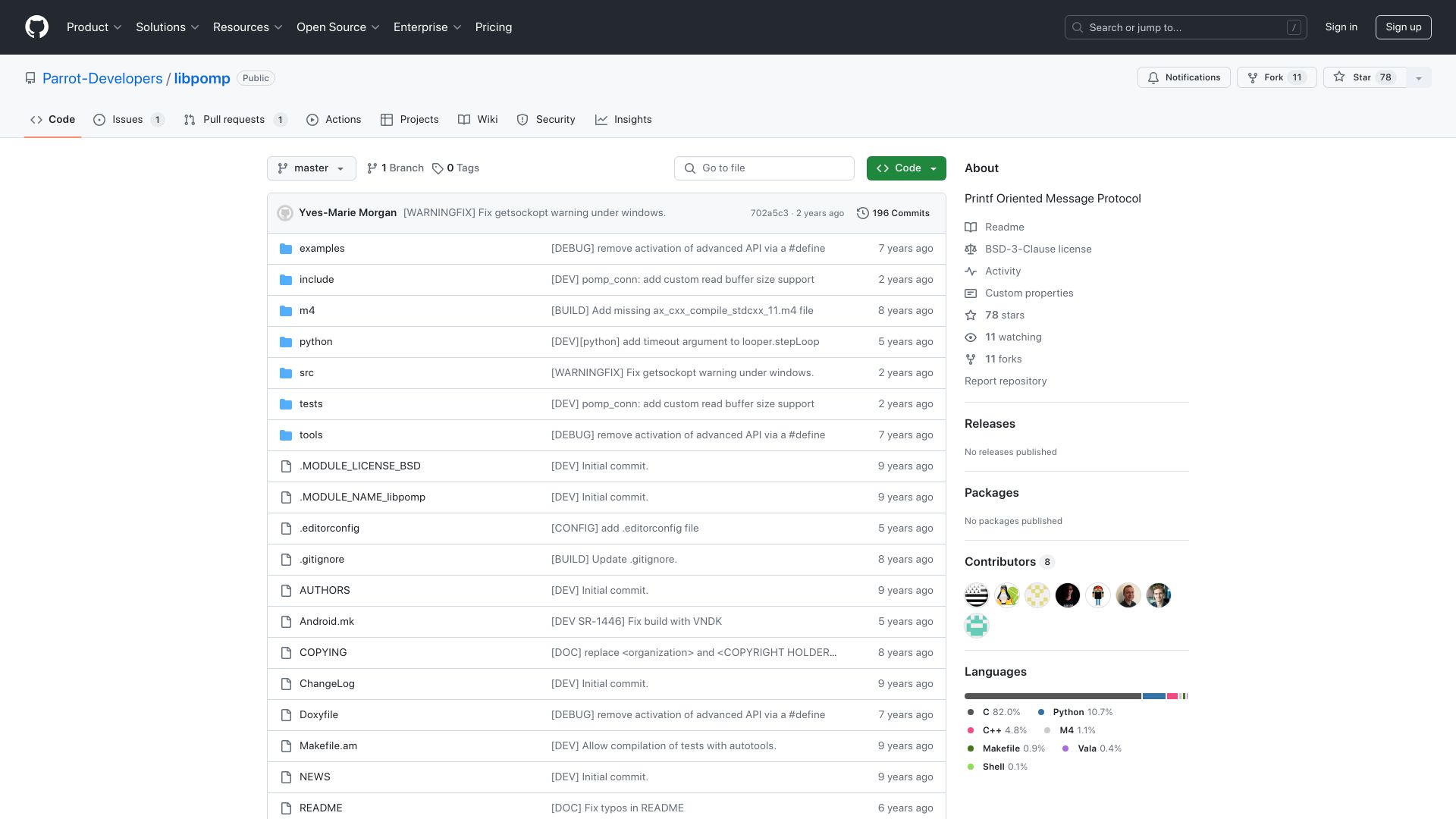This screenshot has height=819, width=1456.
Task: Open the tags list via tag icon
Action: tap(438, 168)
